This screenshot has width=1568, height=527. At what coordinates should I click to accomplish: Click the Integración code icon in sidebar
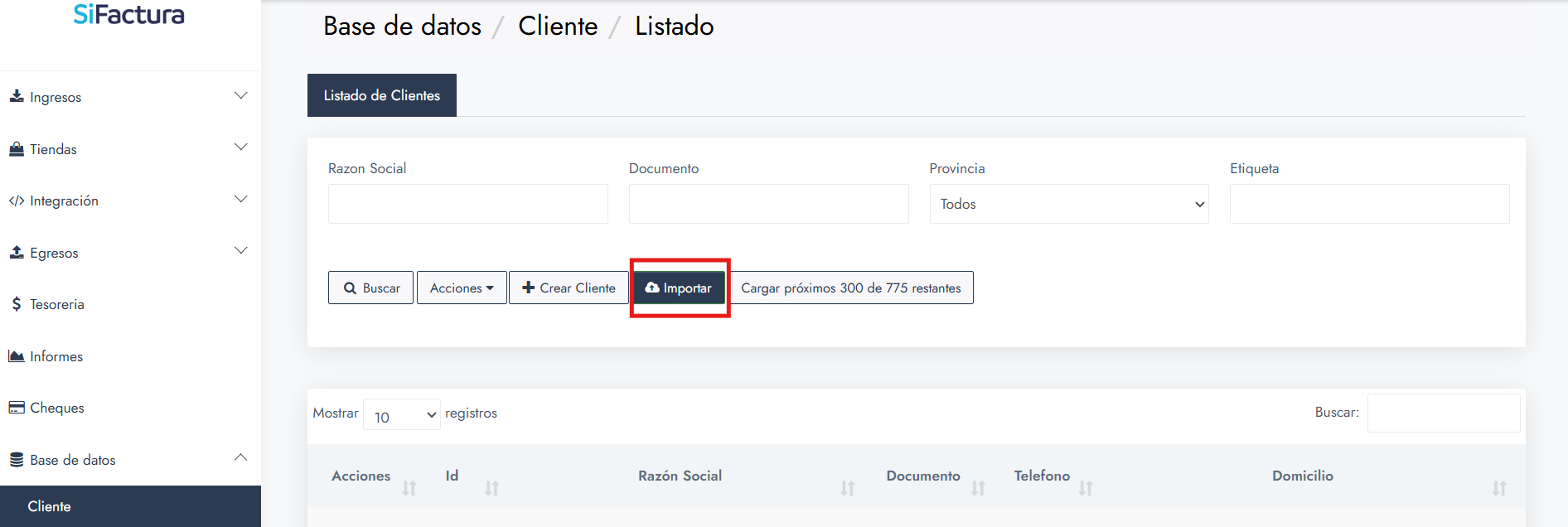[x=17, y=201]
